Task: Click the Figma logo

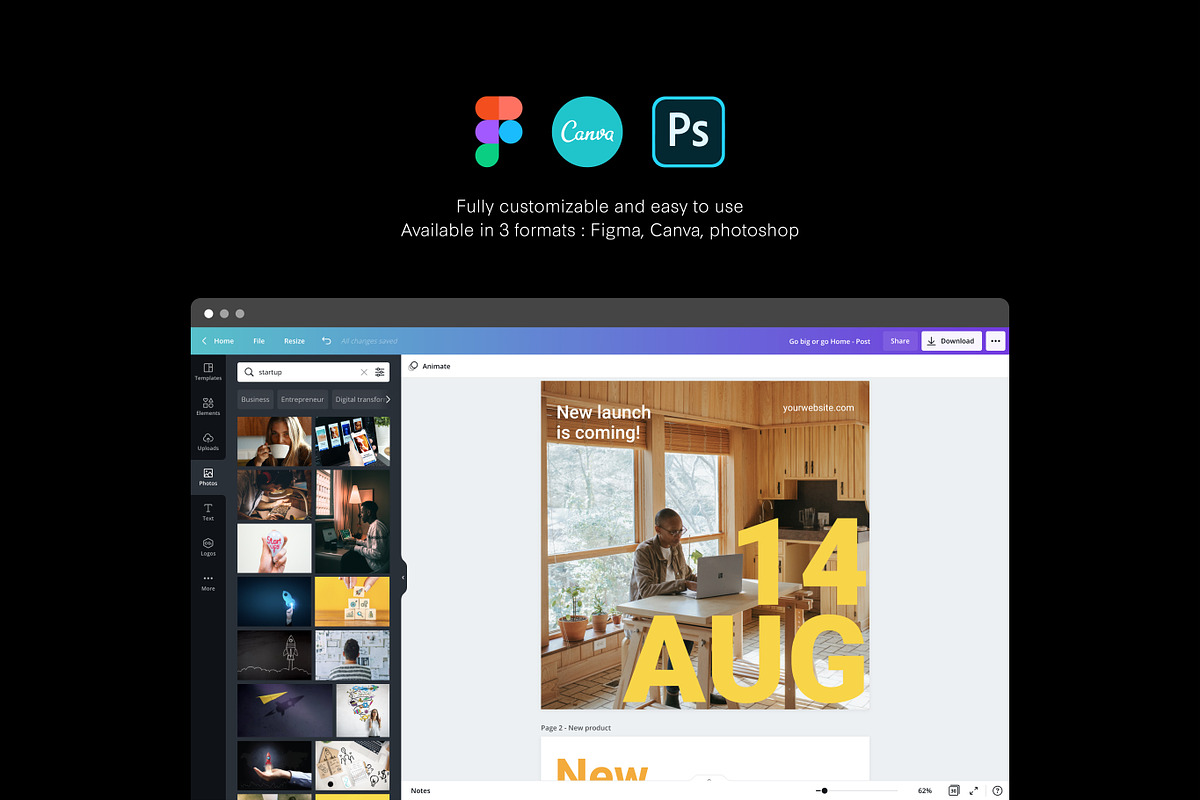Action: (499, 131)
